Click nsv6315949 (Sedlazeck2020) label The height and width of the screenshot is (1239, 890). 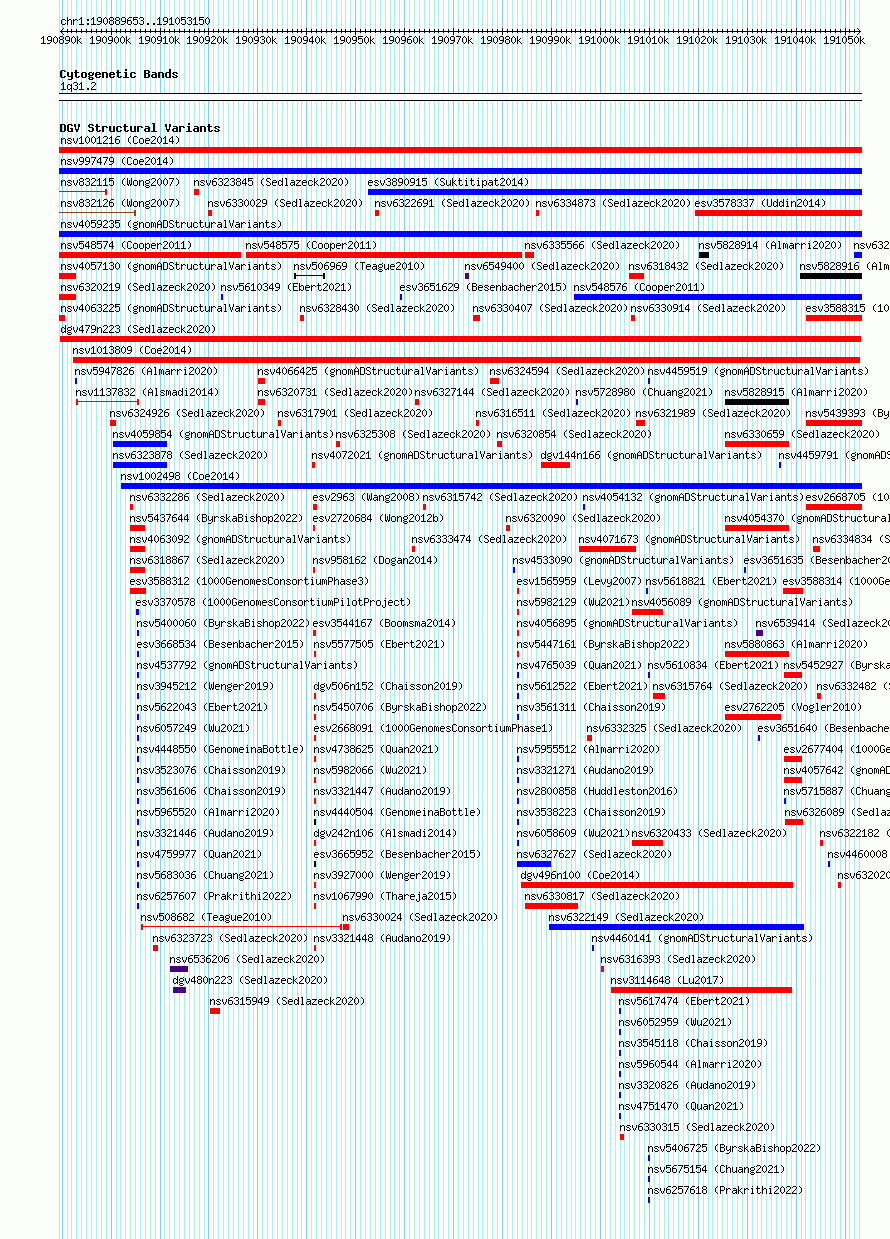[x=287, y=1001]
